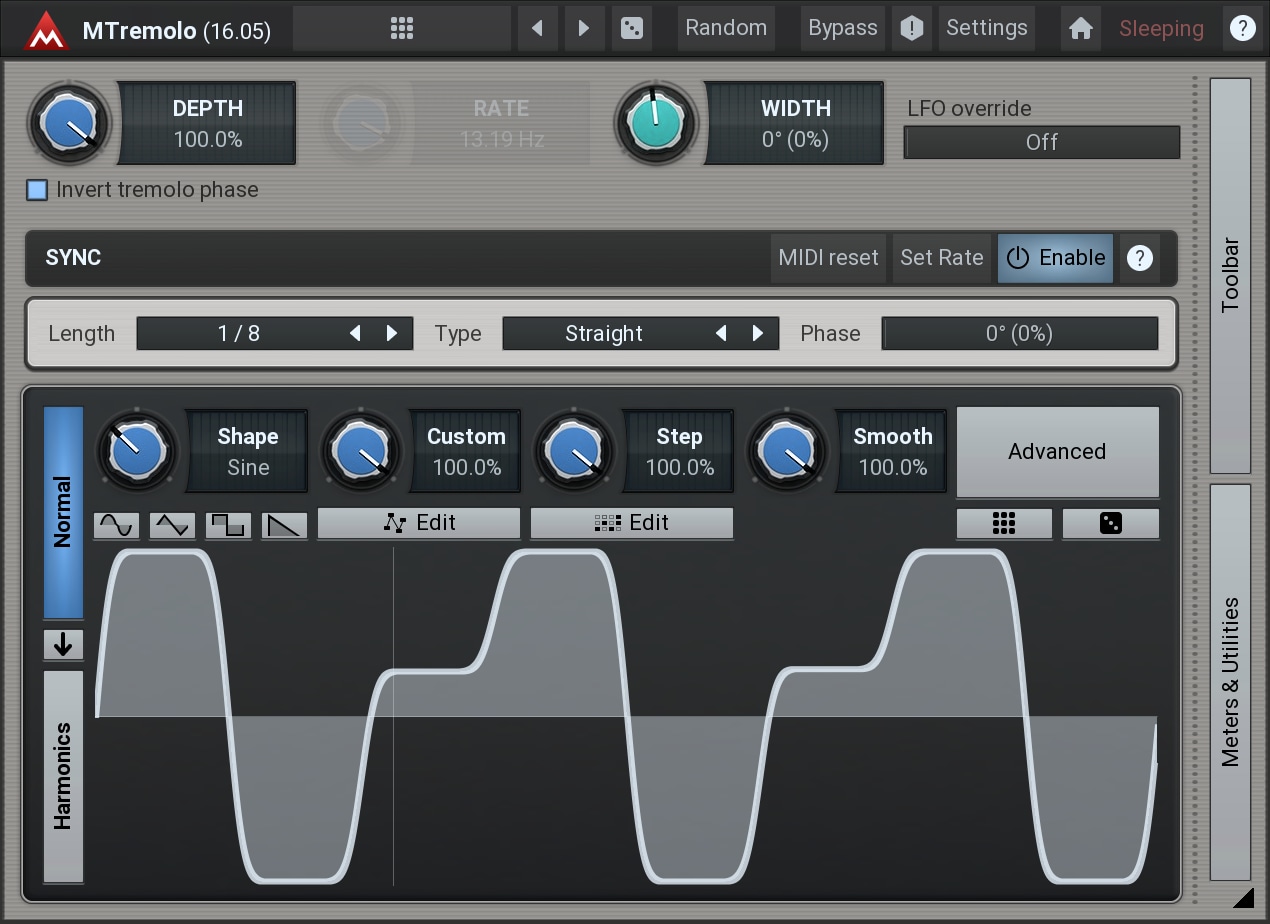Click the Custom 100.0% value field
The height and width of the screenshot is (924, 1270).
tap(466, 451)
